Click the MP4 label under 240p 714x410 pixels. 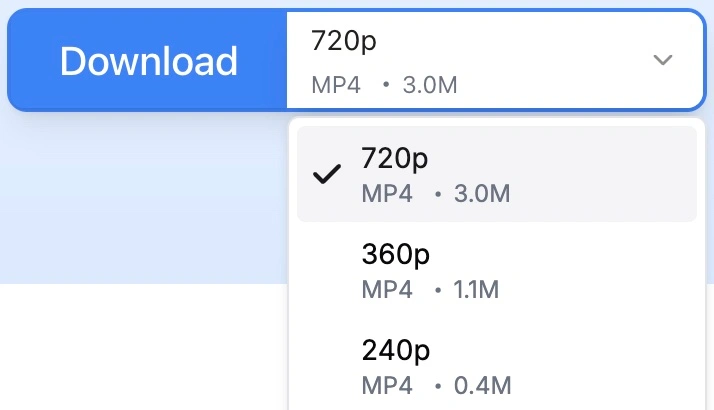pyautogui.click(x=387, y=385)
